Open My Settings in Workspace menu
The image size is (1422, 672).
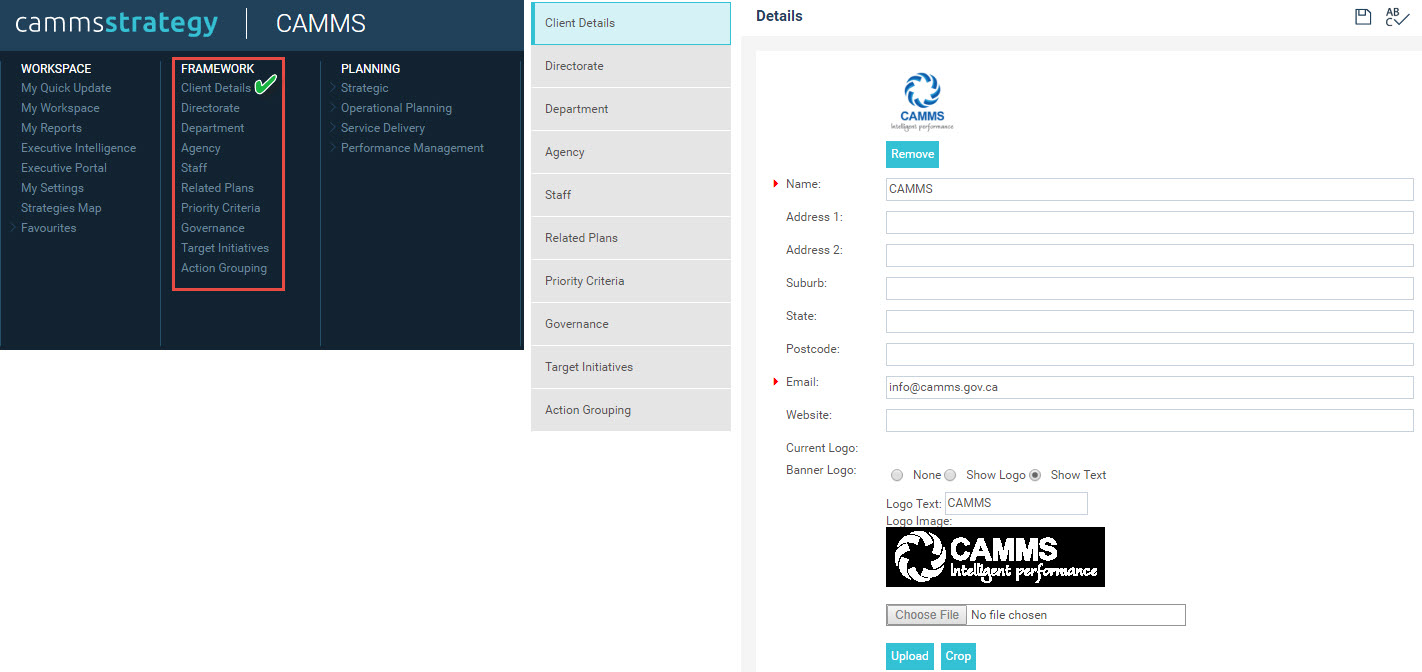[x=52, y=188]
